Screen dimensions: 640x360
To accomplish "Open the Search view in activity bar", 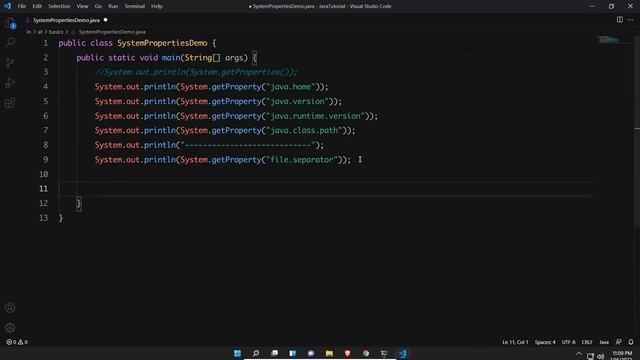I will coord(10,42).
